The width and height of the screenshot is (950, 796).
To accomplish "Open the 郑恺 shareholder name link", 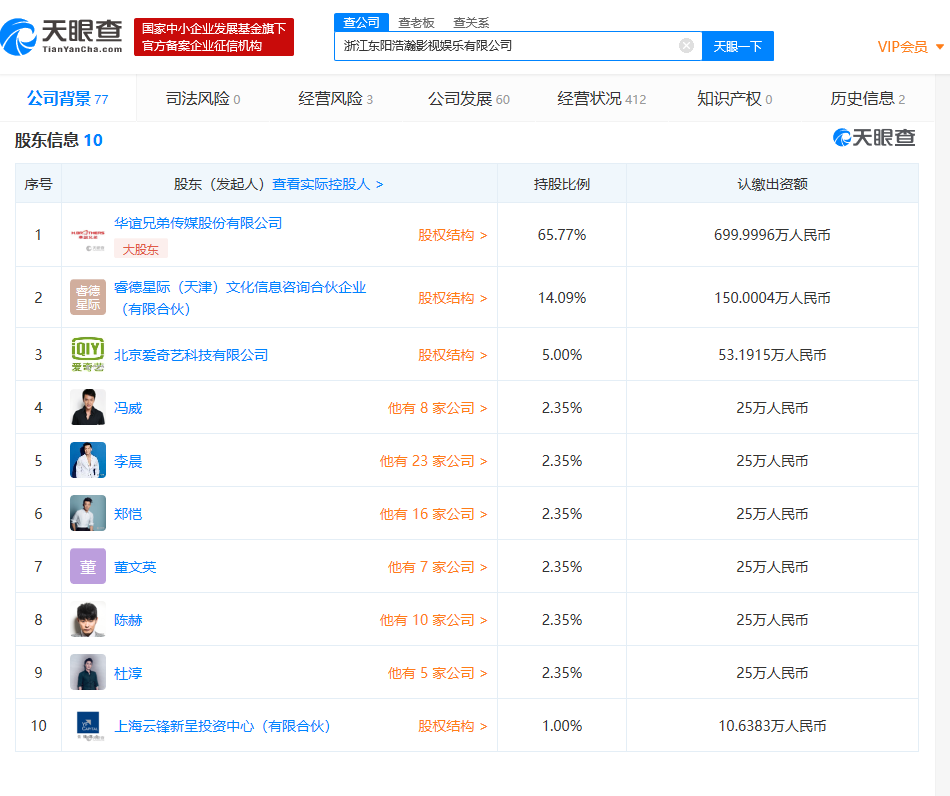I will (128, 514).
